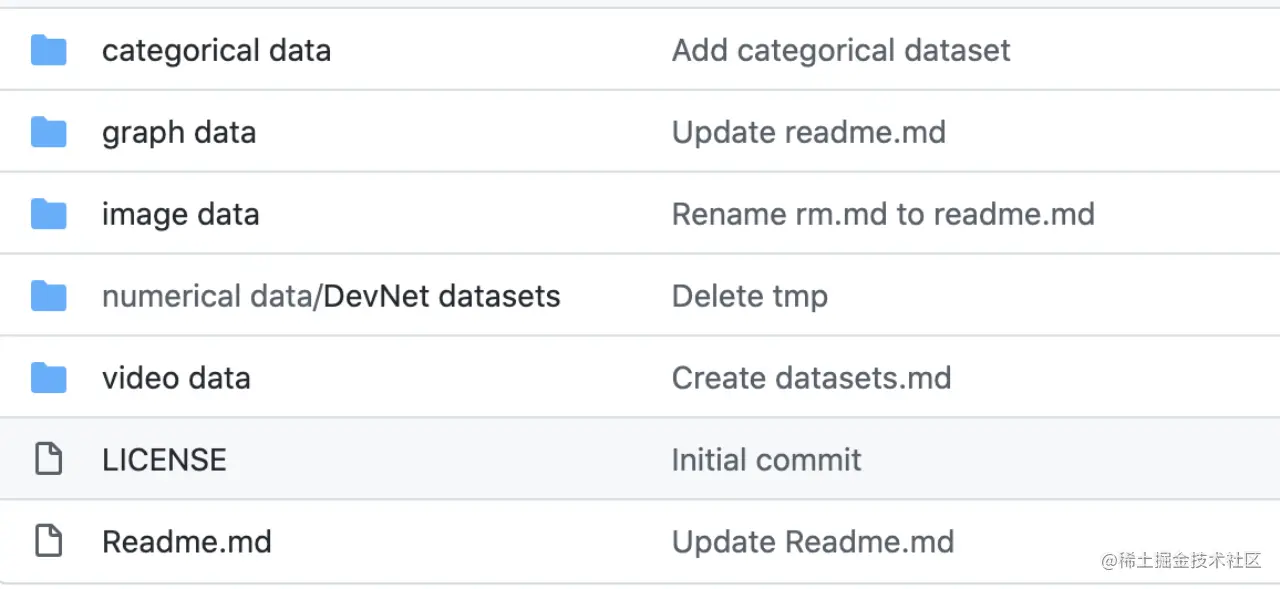The image size is (1280, 589).
Task: Open the DevNet datasets subfolder
Action: point(442,296)
